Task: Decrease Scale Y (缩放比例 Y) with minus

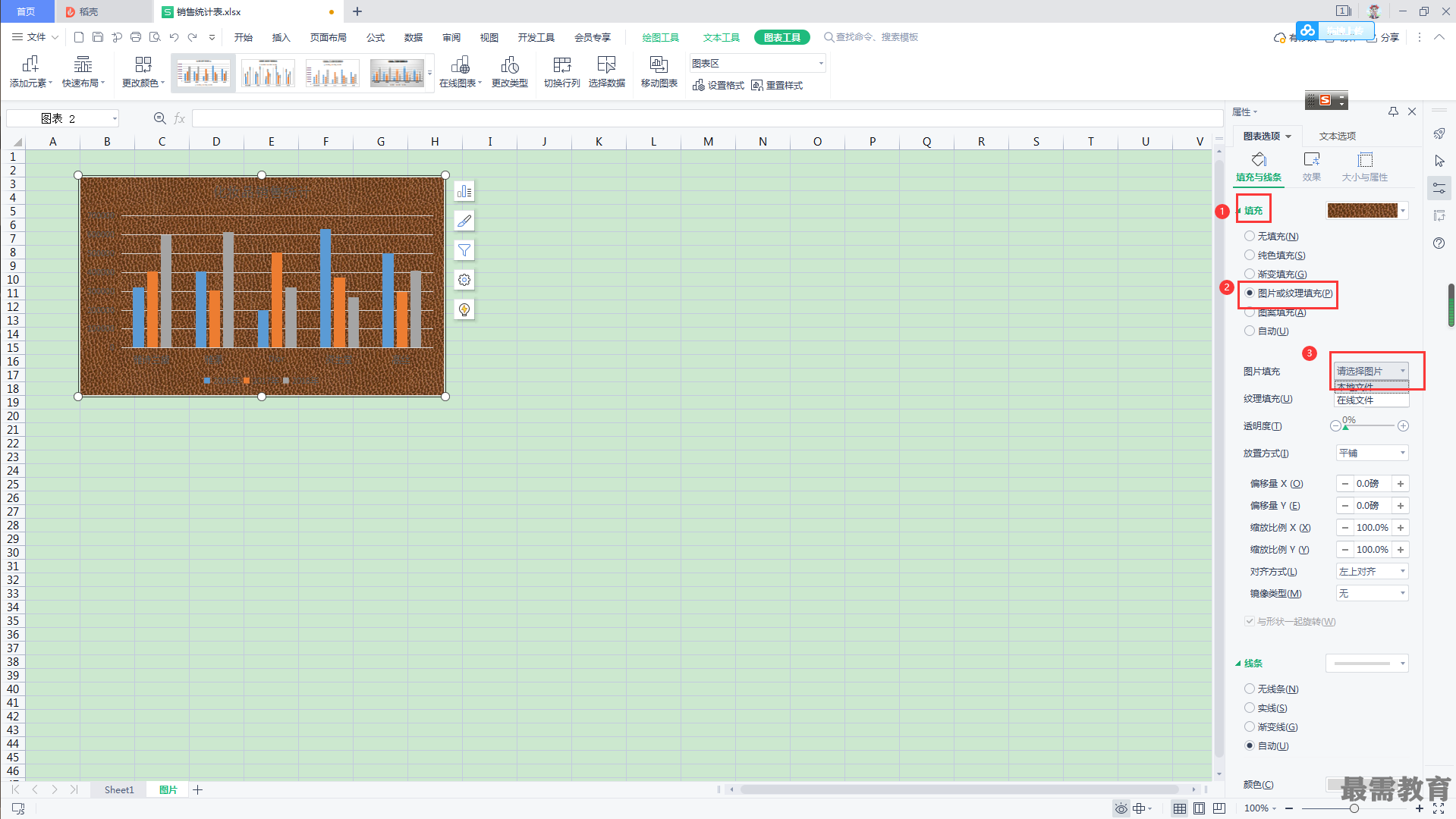Action: click(1345, 550)
